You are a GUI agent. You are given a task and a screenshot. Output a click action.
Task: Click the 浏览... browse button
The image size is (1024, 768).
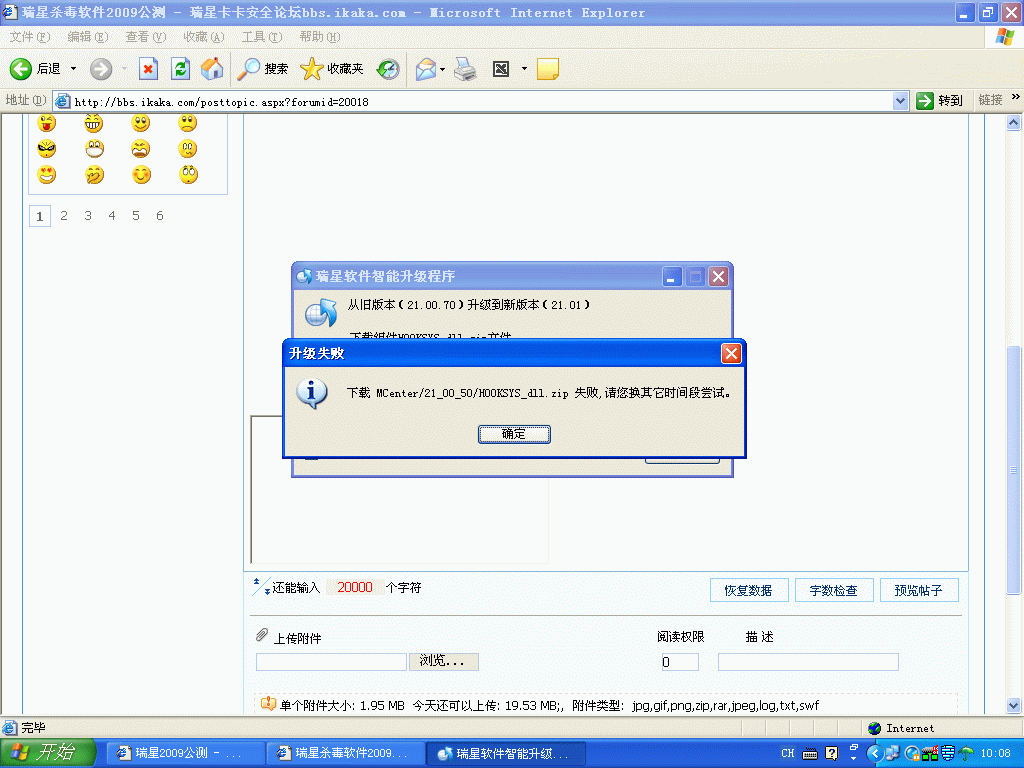(x=443, y=662)
